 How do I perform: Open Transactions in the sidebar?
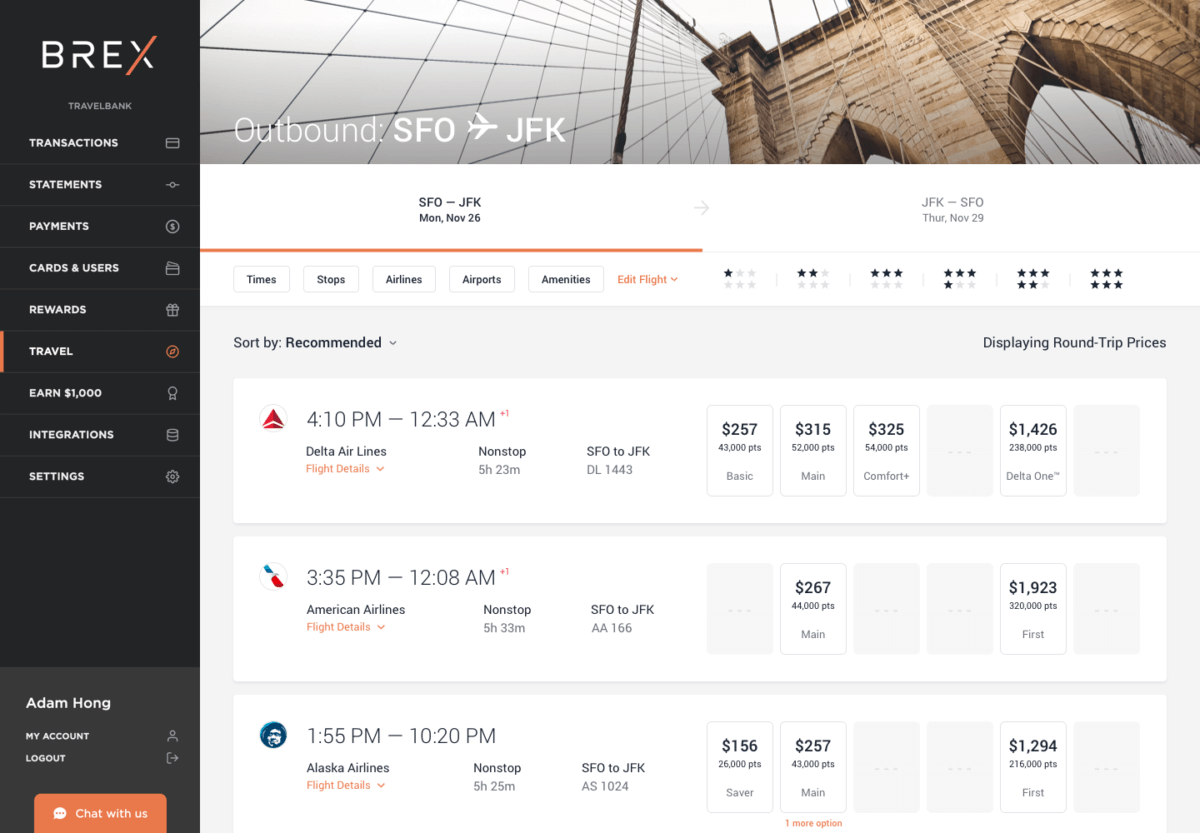click(x=100, y=143)
